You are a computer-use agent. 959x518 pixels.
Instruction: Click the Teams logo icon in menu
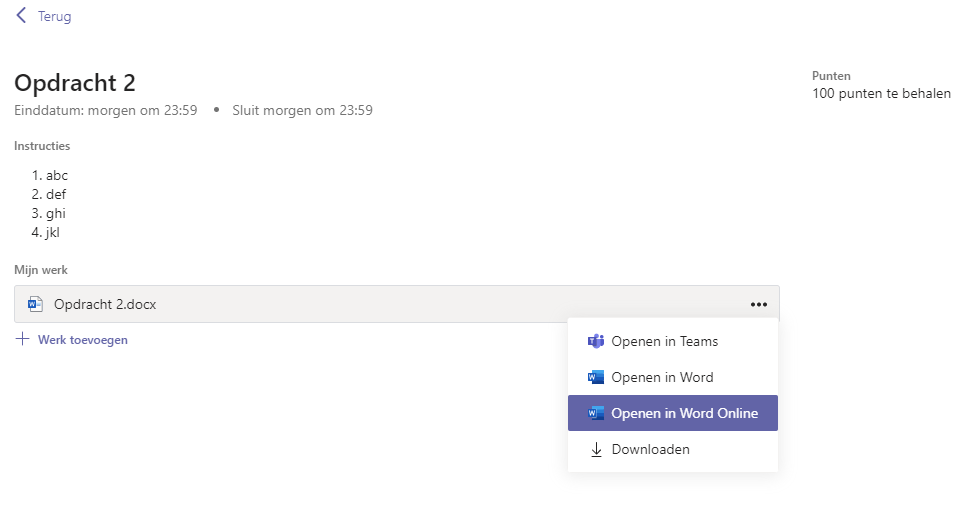(x=596, y=341)
